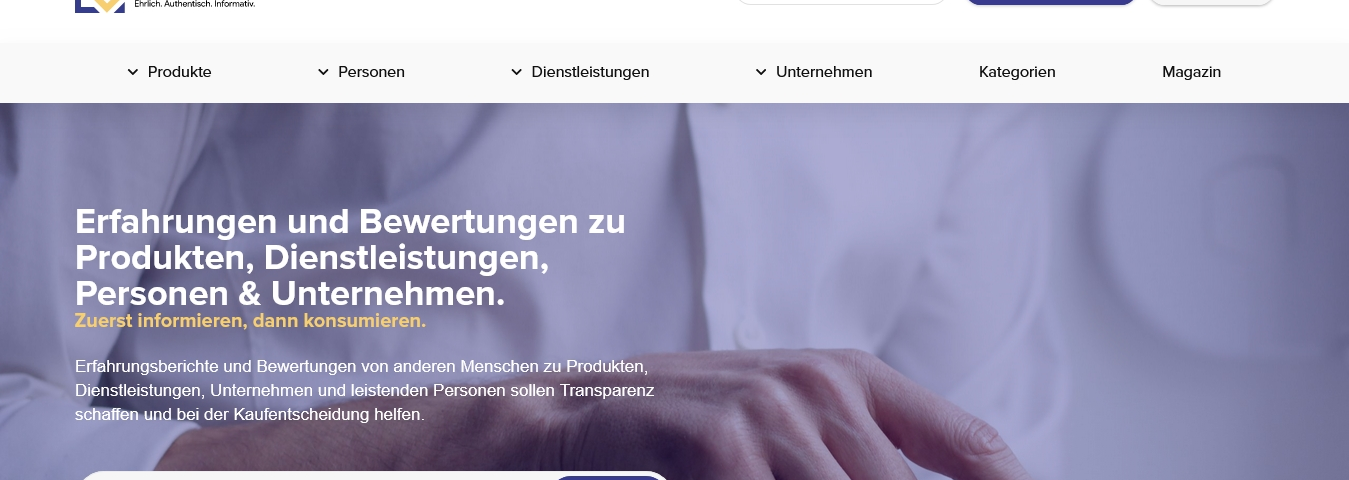Image resolution: width=1349 pixels, height=480 pixels.
Task: Open the Dienstleistungen menu label
Action: [590, 72]
